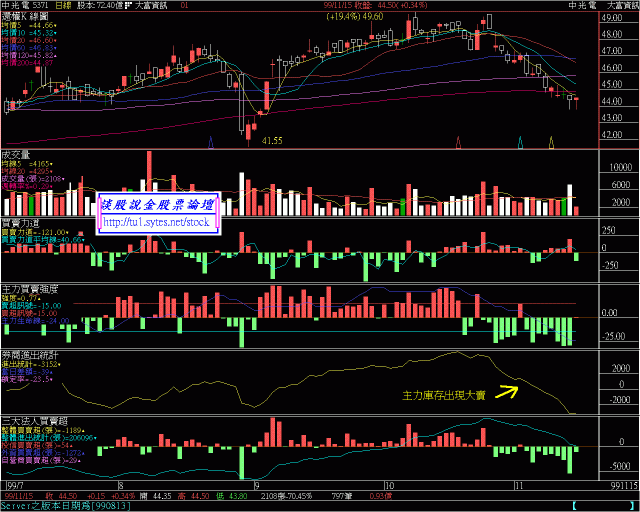640x512 pixels.
Task: Click the 均價60 =46.83 moving average label
Action: pyautogui.click(x=29, y=48)
